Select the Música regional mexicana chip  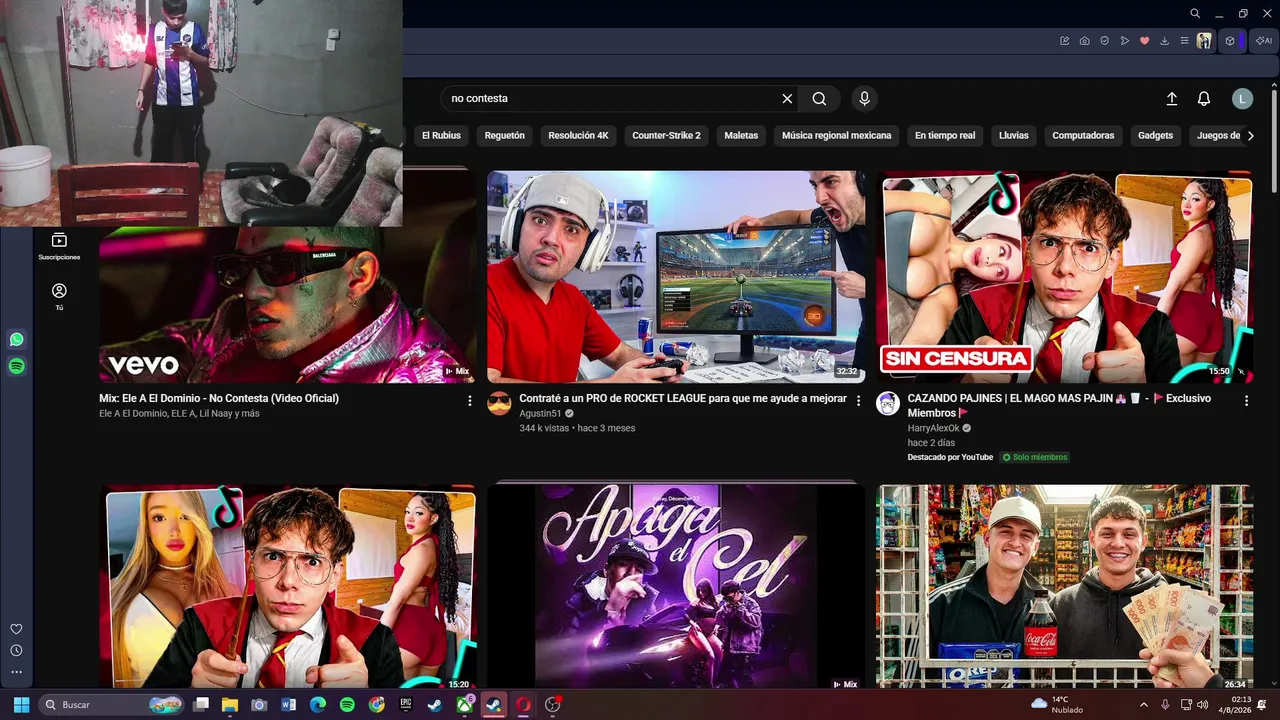point(836,136)
